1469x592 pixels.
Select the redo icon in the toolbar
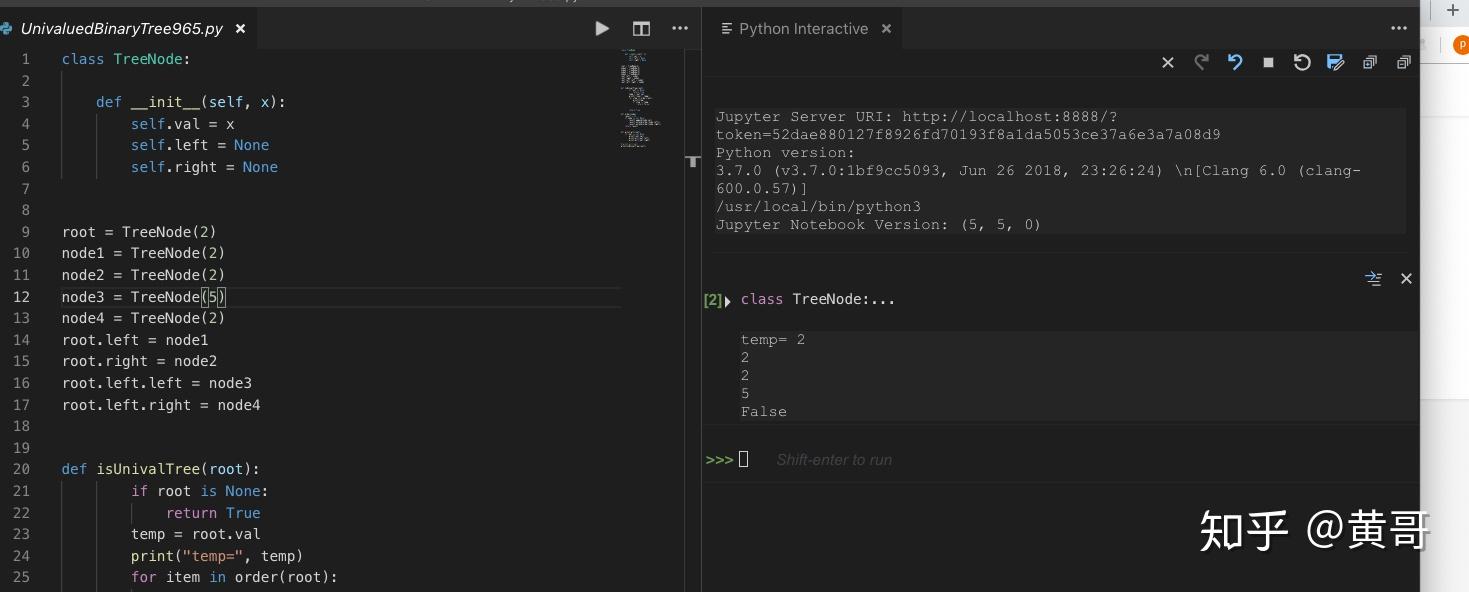tap(1201, 62)
